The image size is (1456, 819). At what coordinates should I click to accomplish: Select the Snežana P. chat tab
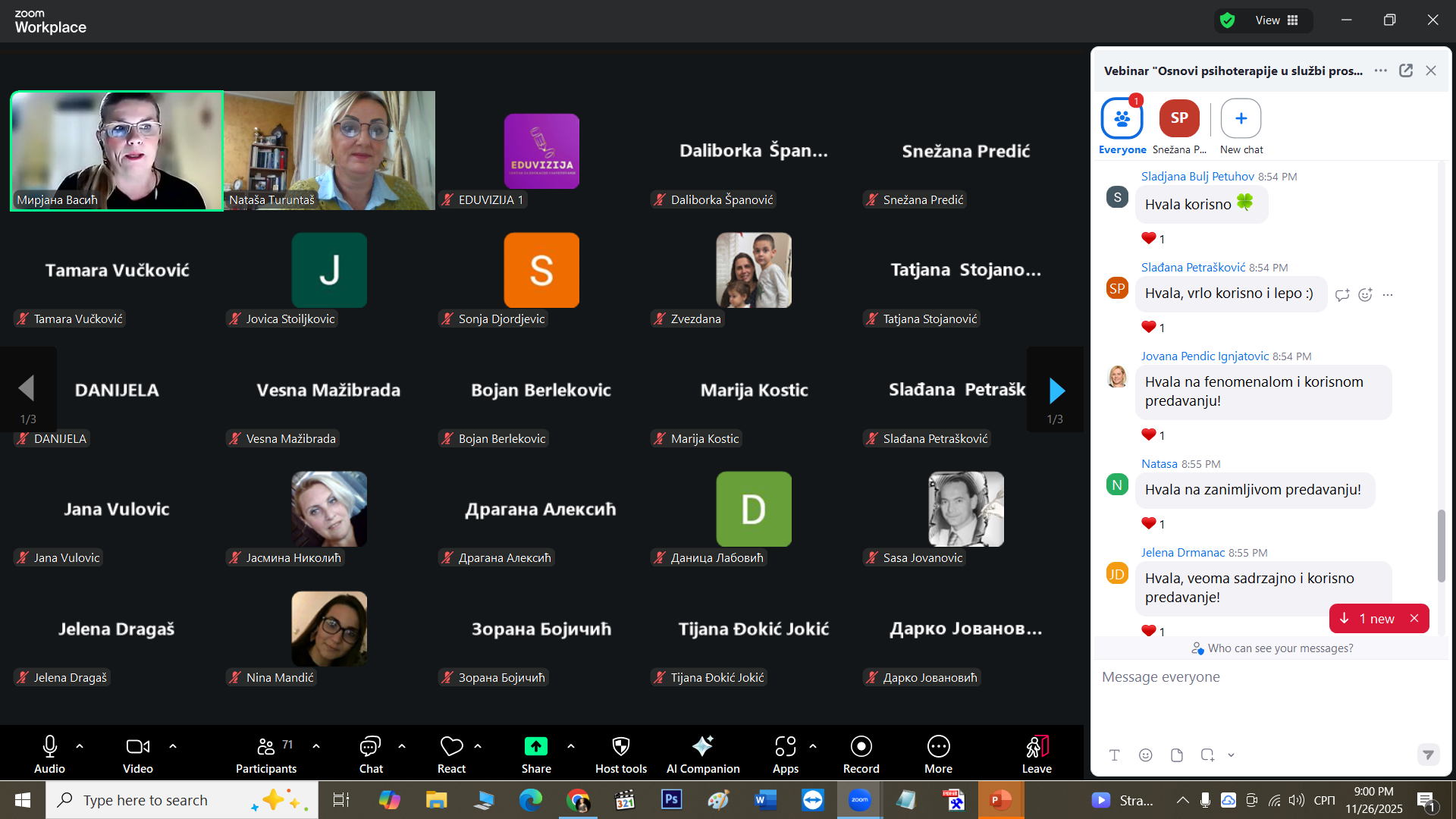(1178, 119)
